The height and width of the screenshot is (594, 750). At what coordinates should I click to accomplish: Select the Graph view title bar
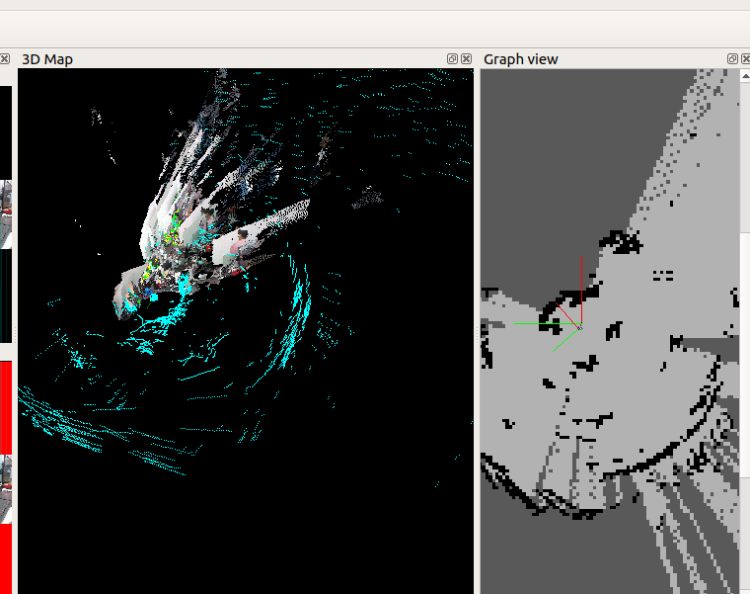pos(600,59)
